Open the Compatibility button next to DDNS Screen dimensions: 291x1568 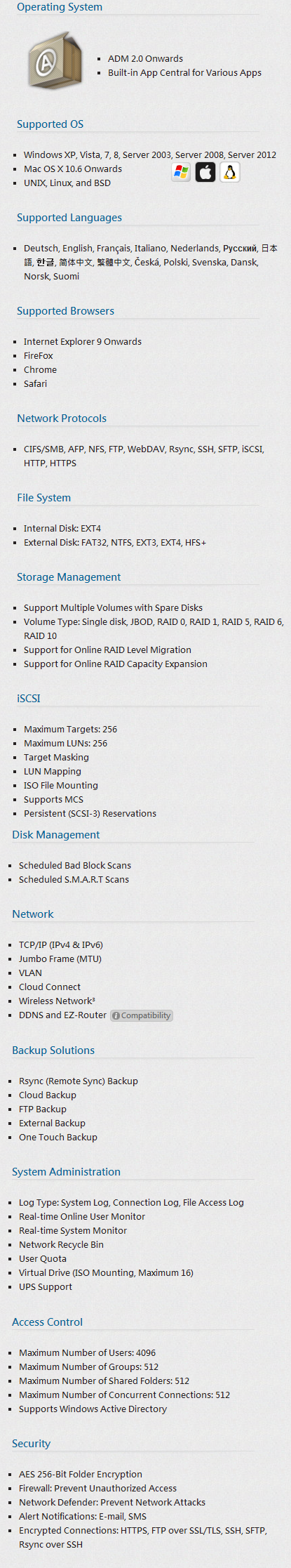(141, 1015)
